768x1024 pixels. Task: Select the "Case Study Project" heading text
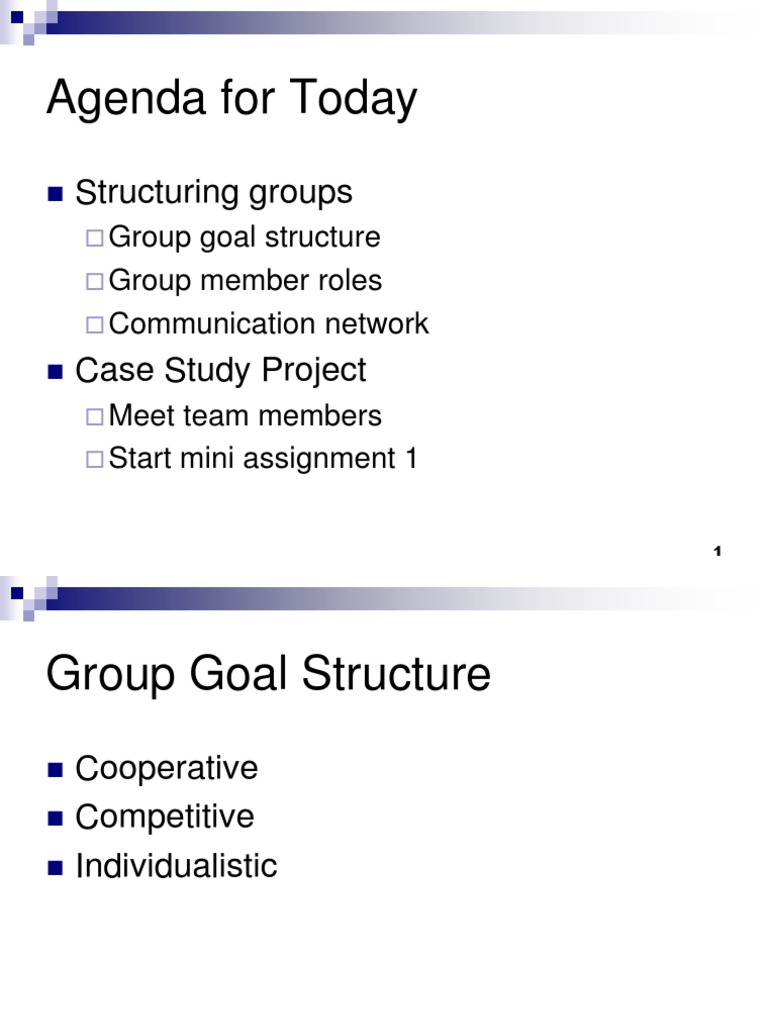click(x=220, y=371)
